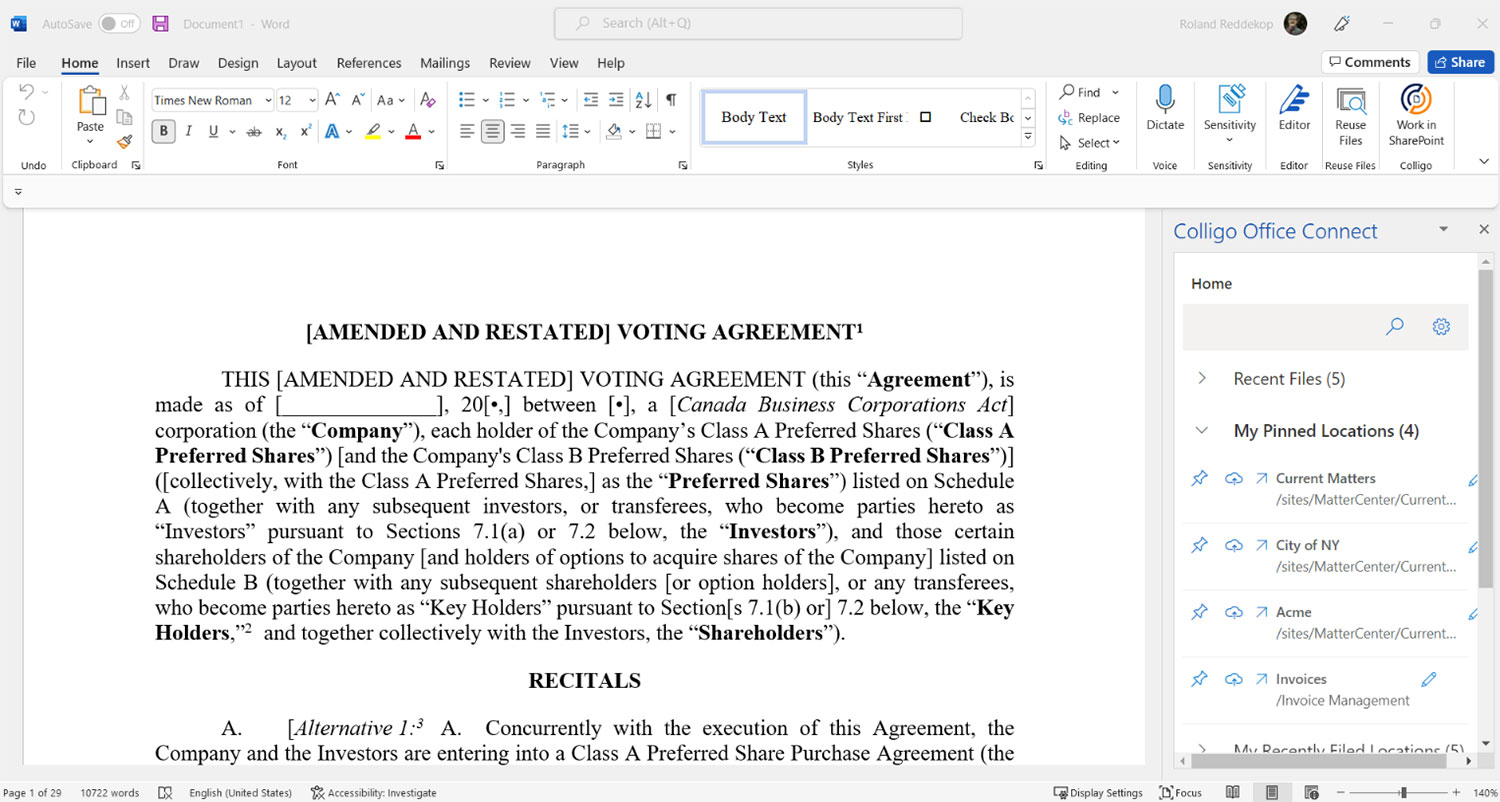This screenshot has height=802, width=1500.
Task: Click the Search (Alt+Q) box
Action: pyautogui.click(x=758, y=23)
